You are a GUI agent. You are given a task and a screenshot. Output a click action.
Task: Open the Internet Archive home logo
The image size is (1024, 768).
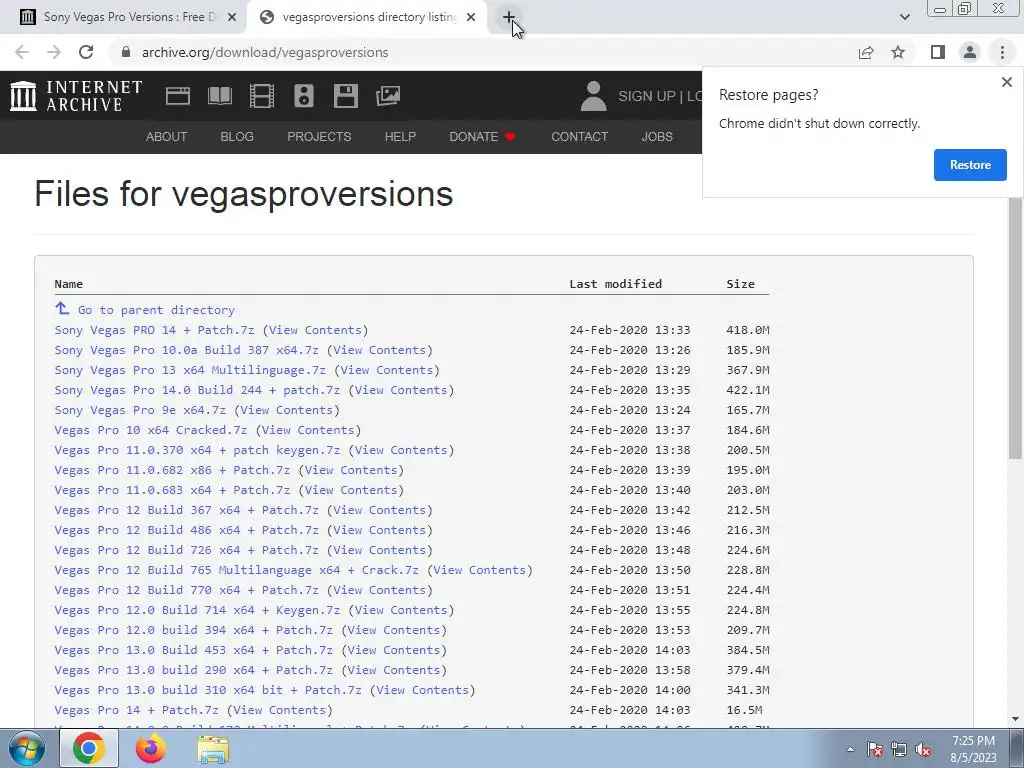(x=76, y=95)
